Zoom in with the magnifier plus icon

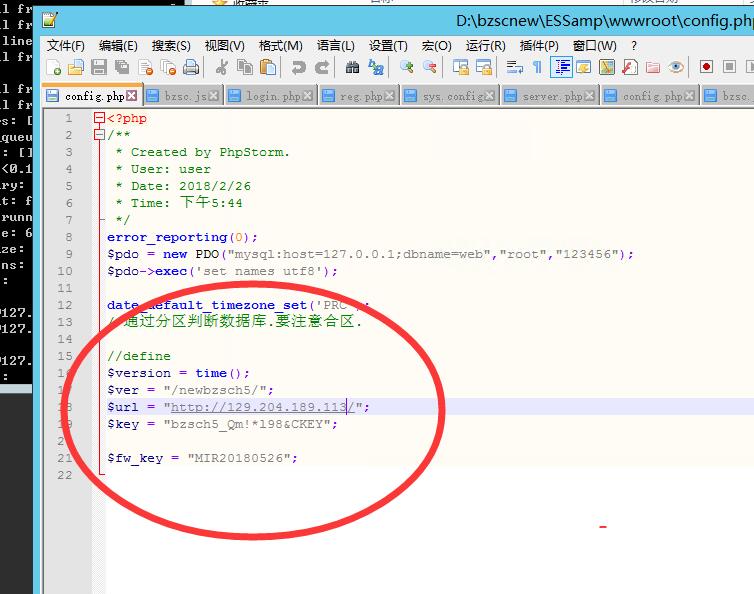click(406, 67)
